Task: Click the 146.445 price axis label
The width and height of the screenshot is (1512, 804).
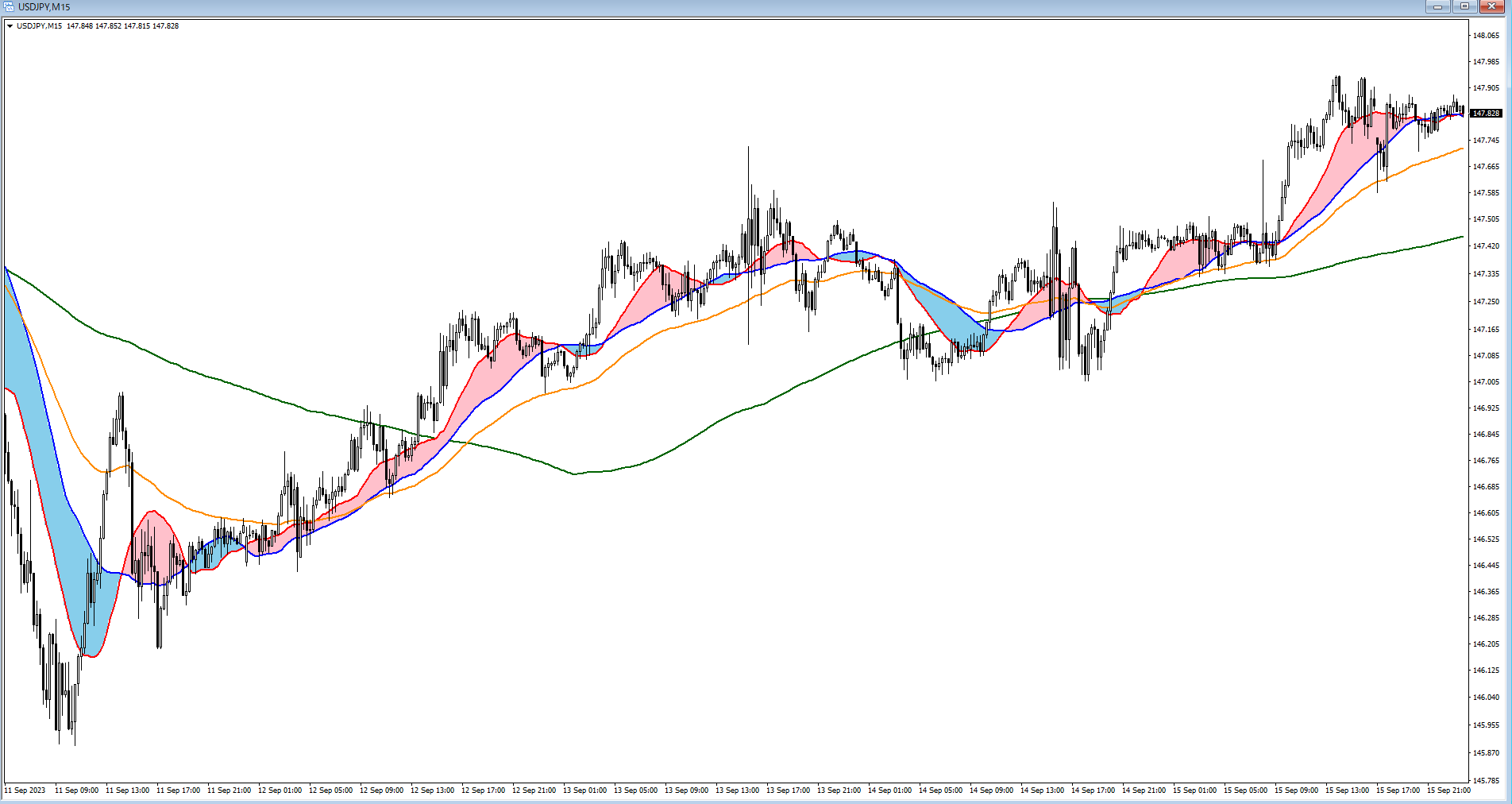Action: pyautogui.click(x=1486, y=566)
